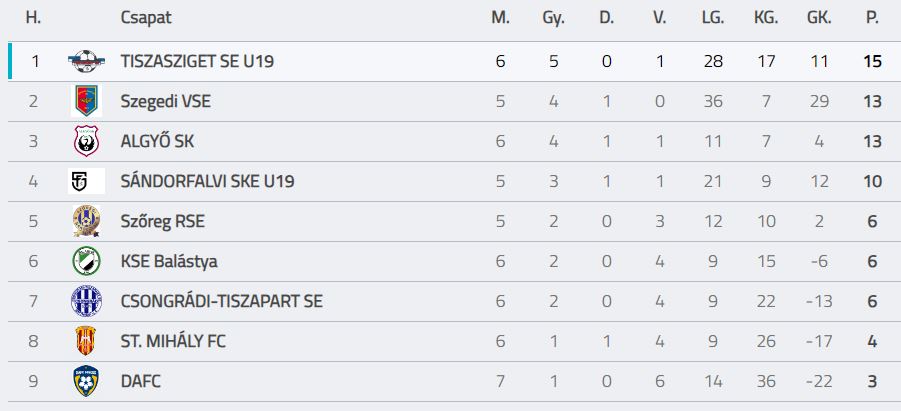Click the Szőreg RSE club crest
The height and width of the screenshot is (411, 901).
[86, 221]
